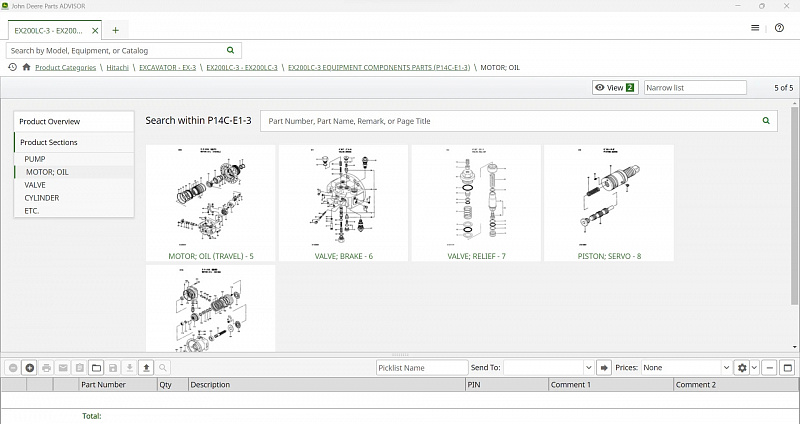Screen dimensions: 800x424
Task: Click the clipboard paste icon in picklist toolbar
Action: [x=80, y=367]
